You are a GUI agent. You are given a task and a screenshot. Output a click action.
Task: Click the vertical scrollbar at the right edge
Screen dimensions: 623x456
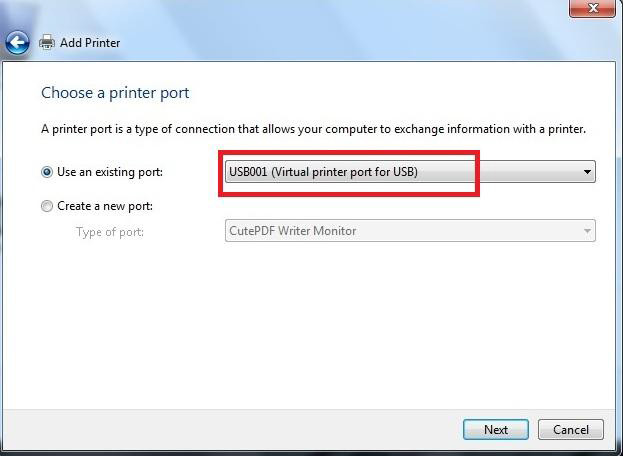pyautogui.click(x=618, y=250)
